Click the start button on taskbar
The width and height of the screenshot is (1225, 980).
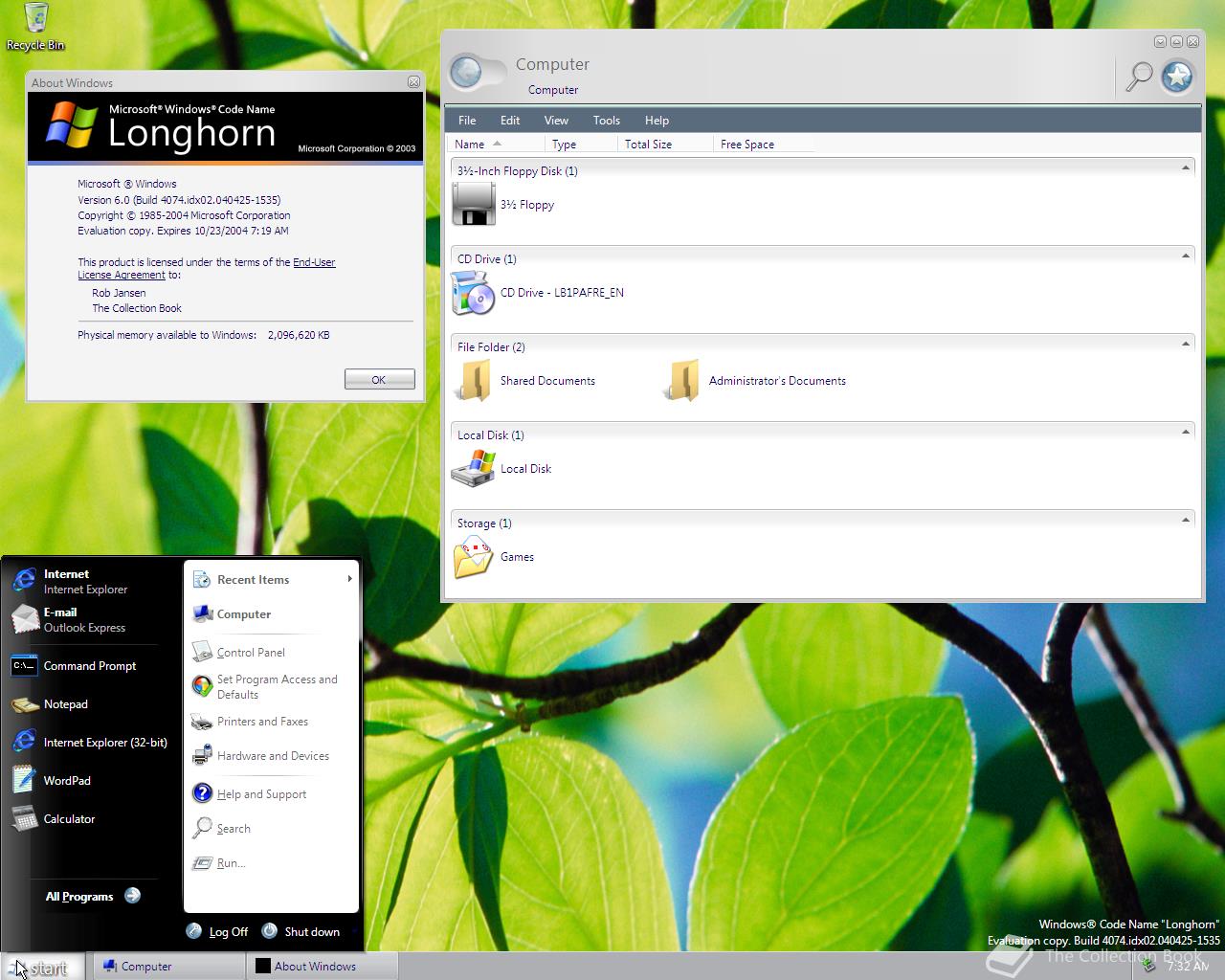(42, 967)
